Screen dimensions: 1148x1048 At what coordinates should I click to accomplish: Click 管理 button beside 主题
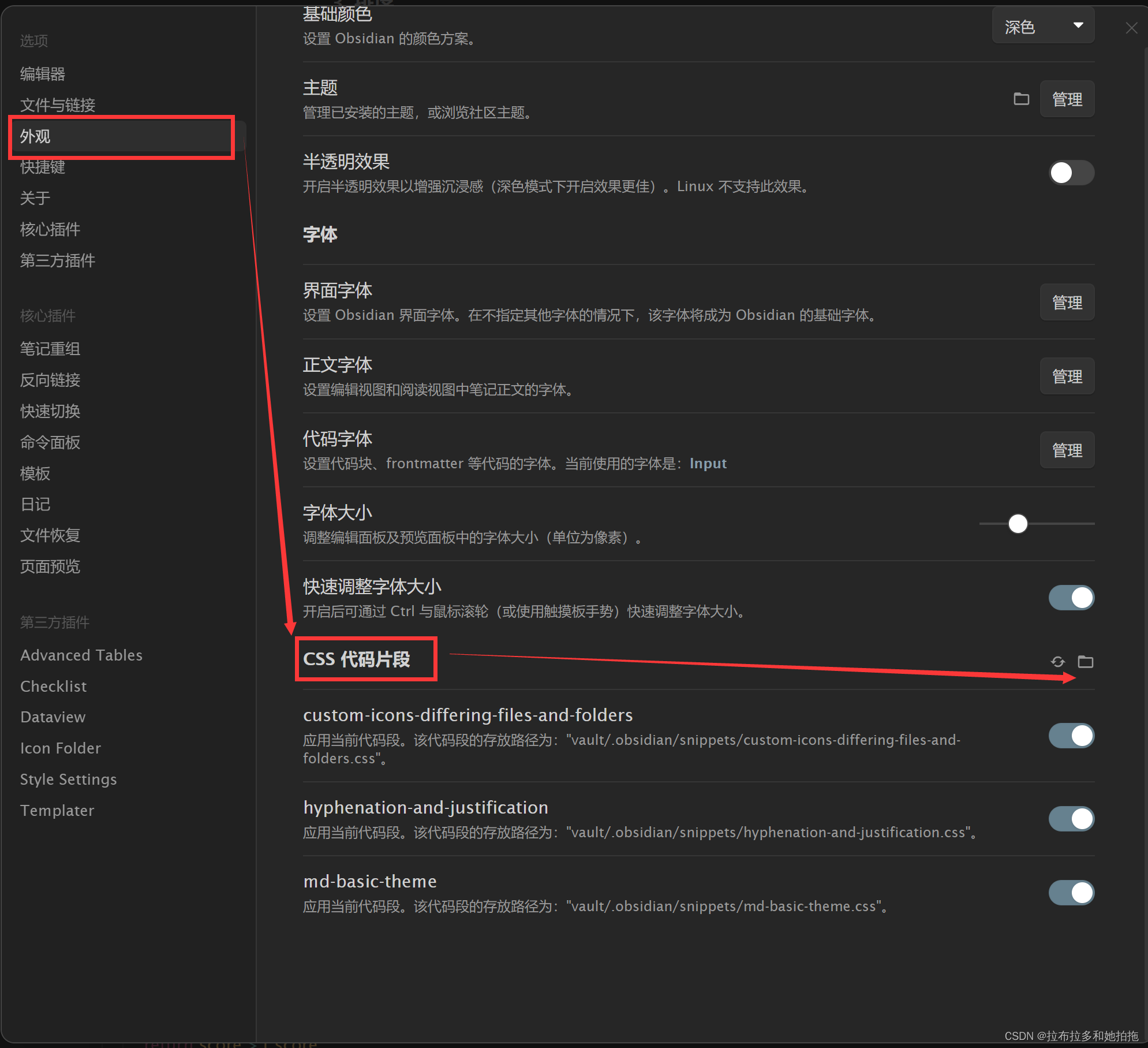point(1067,99)
